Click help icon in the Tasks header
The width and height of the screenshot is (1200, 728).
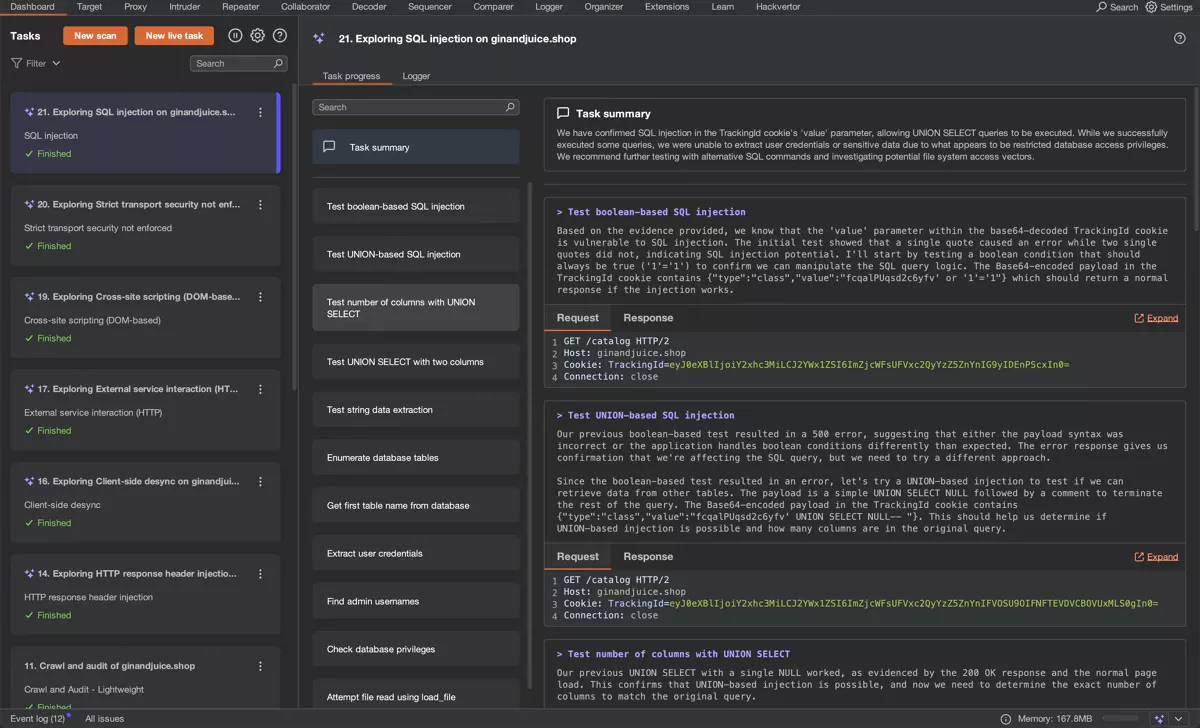point(280,36)
